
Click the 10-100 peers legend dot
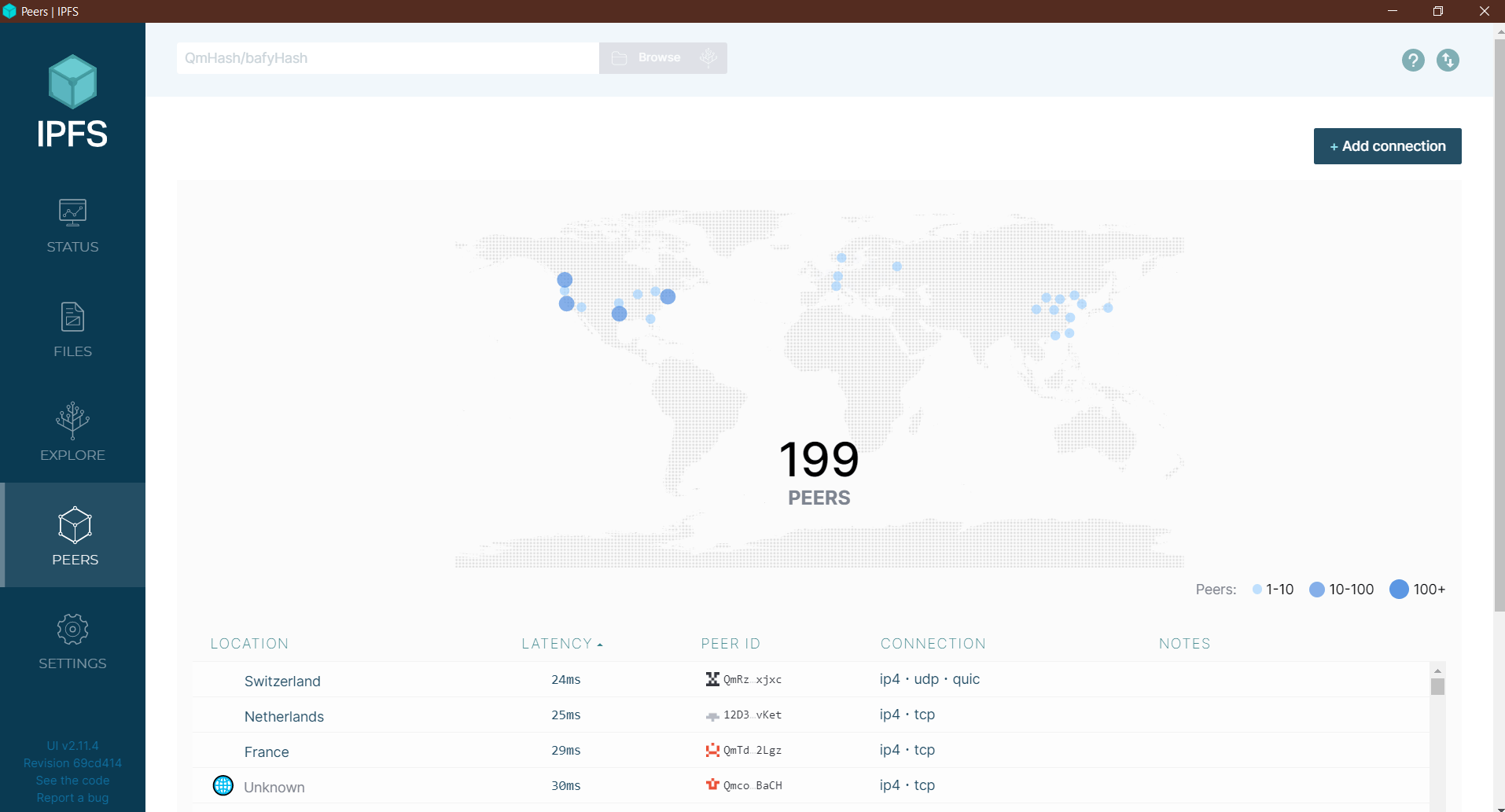coord(1317,590)
